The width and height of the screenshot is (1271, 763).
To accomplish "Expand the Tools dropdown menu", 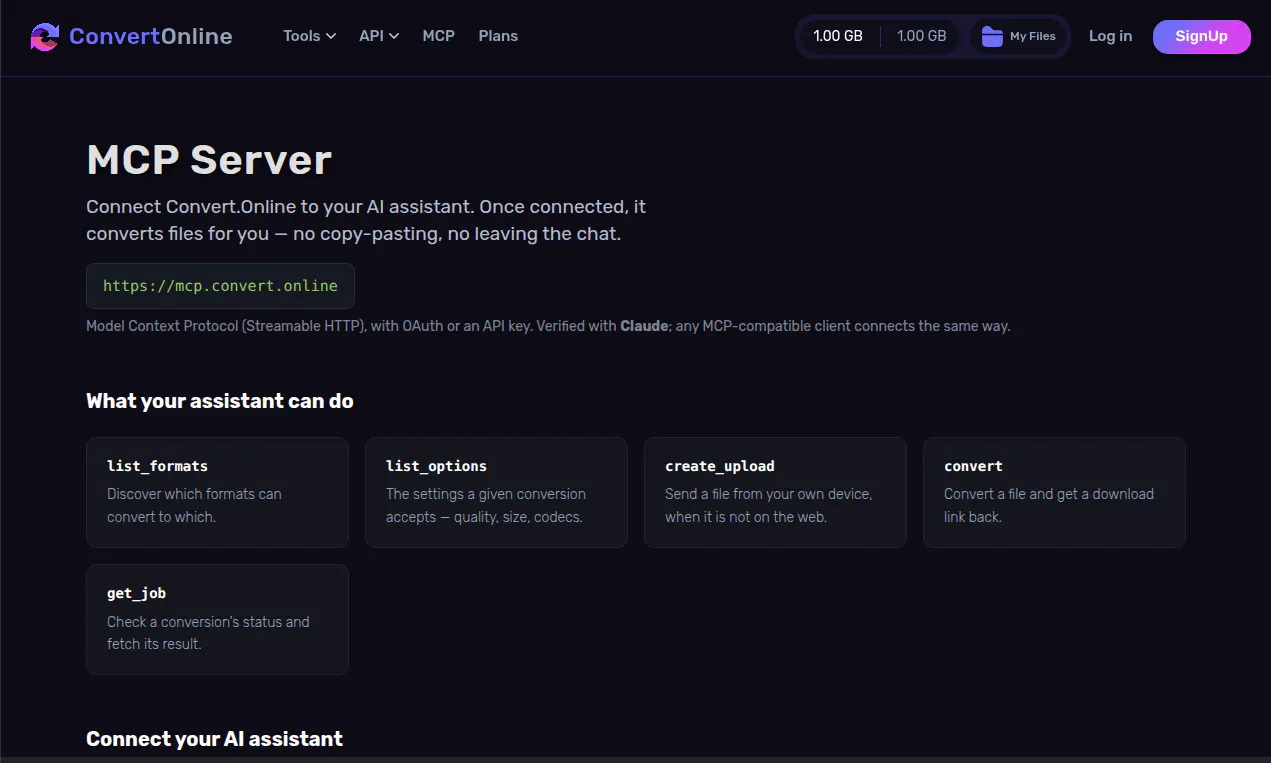I will tap(309, 36).
